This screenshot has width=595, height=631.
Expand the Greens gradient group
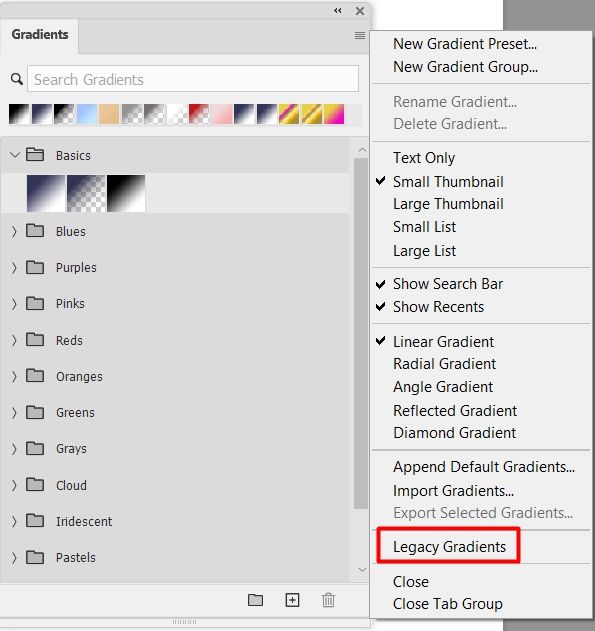[14, 412]
